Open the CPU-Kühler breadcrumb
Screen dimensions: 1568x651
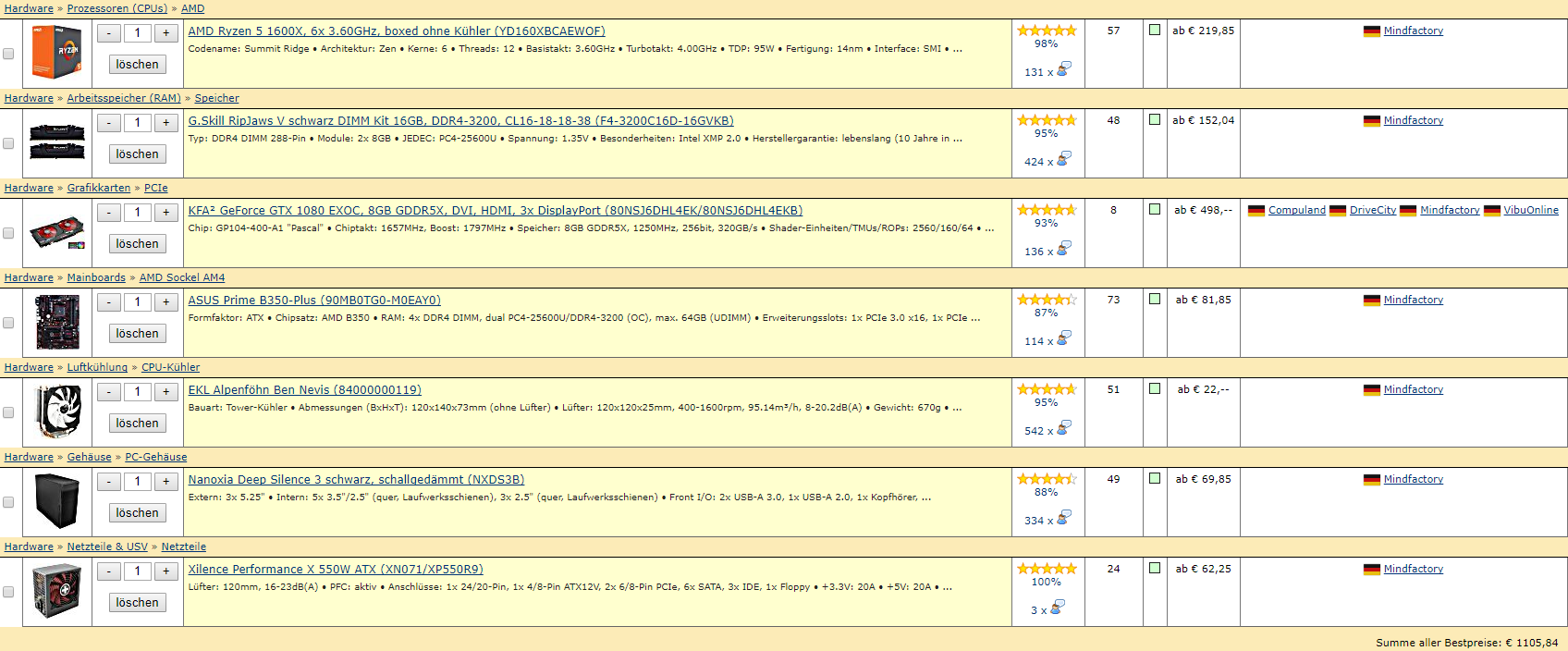coord(170,367)
